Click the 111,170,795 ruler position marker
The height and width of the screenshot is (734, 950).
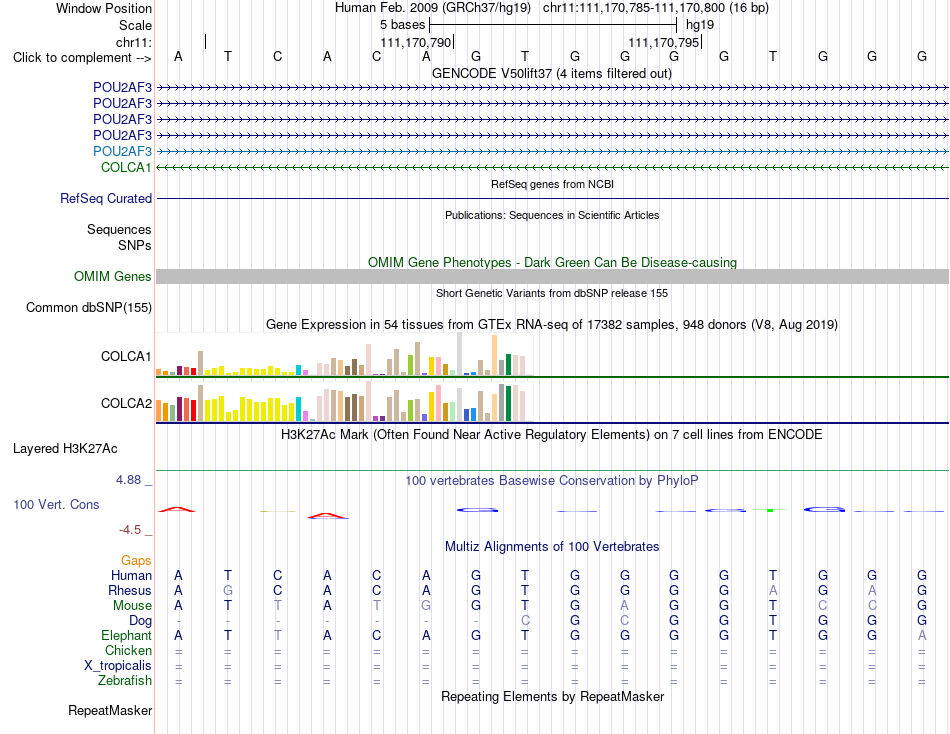click(x=664, y=42)
